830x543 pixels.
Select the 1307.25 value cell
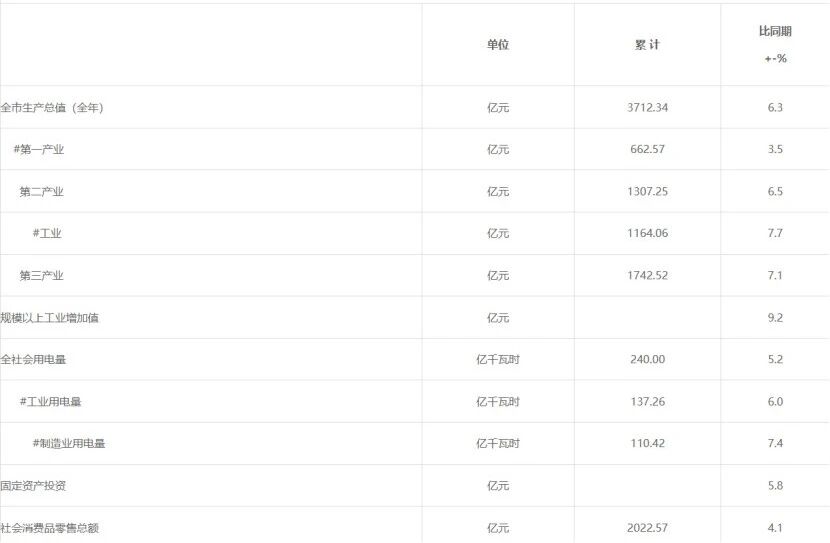(647, 192)
